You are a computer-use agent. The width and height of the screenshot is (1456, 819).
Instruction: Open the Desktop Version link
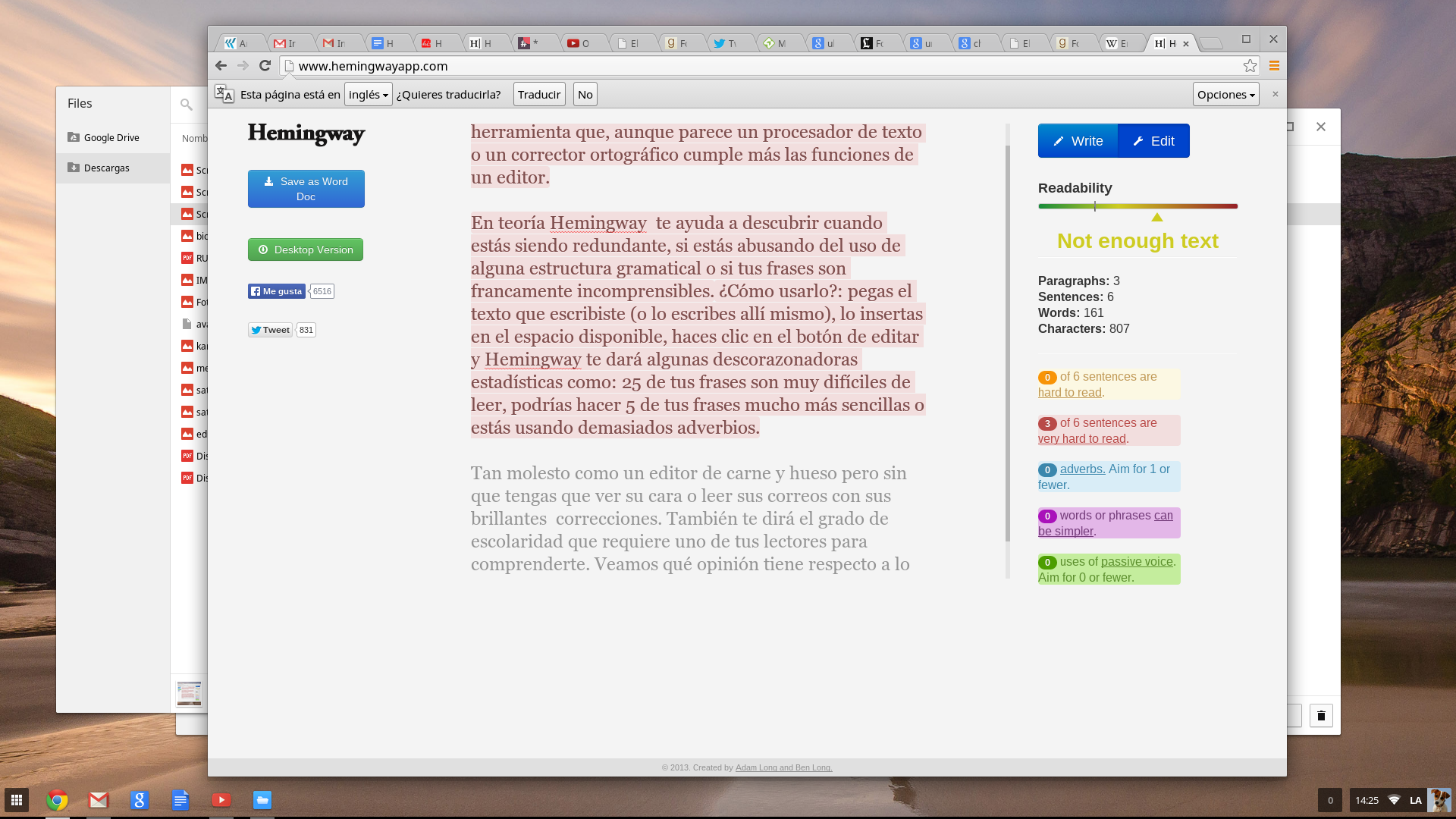306,249
